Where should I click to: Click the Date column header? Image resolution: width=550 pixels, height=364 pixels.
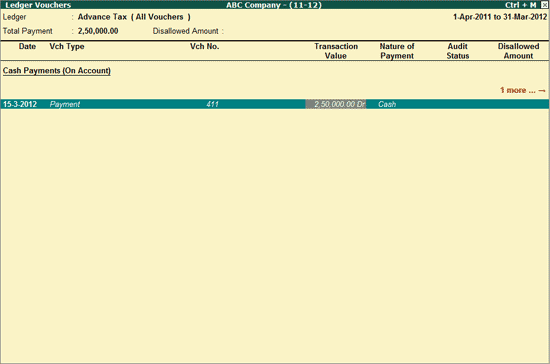point(27,47)
